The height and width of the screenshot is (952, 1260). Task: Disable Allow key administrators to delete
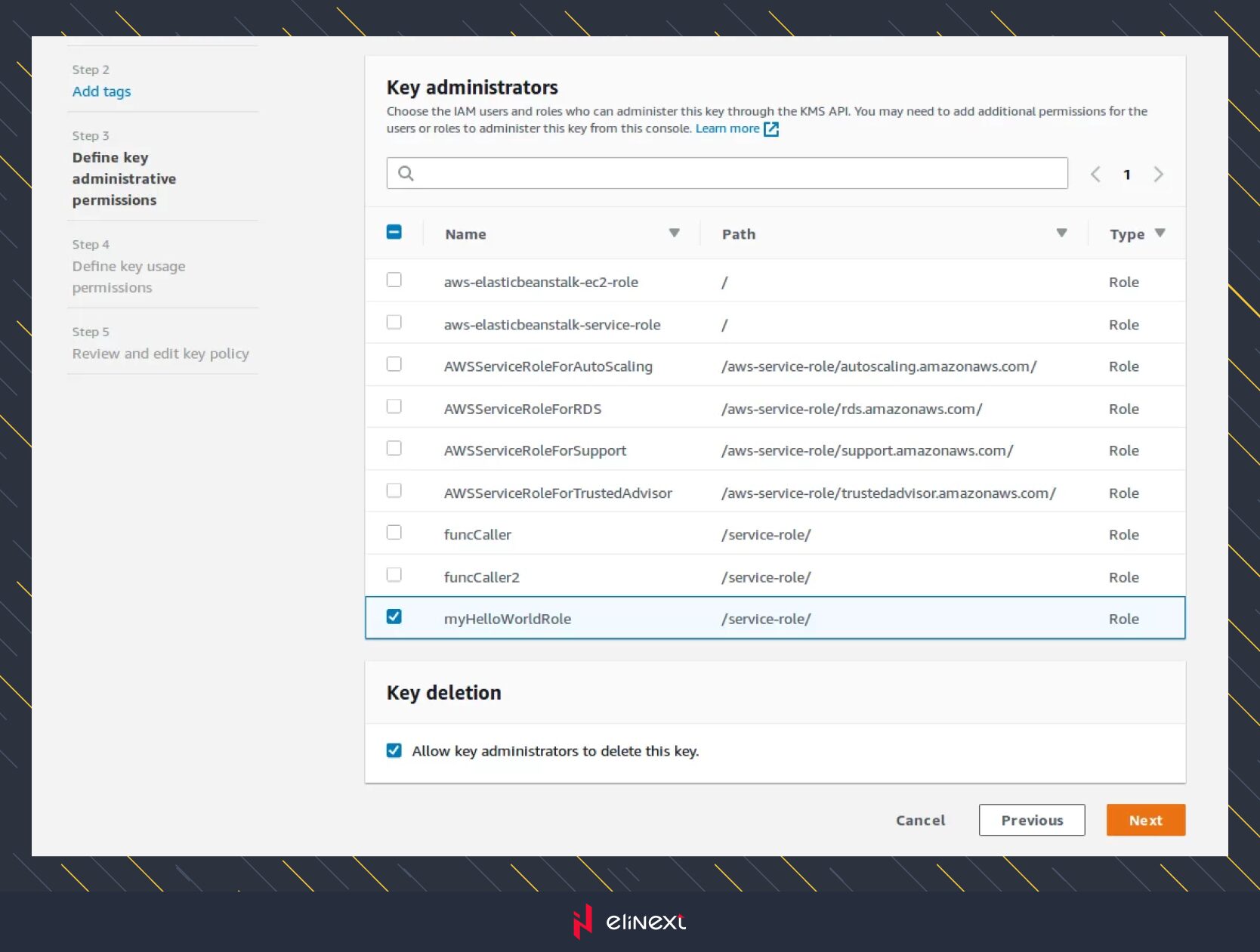394,750
